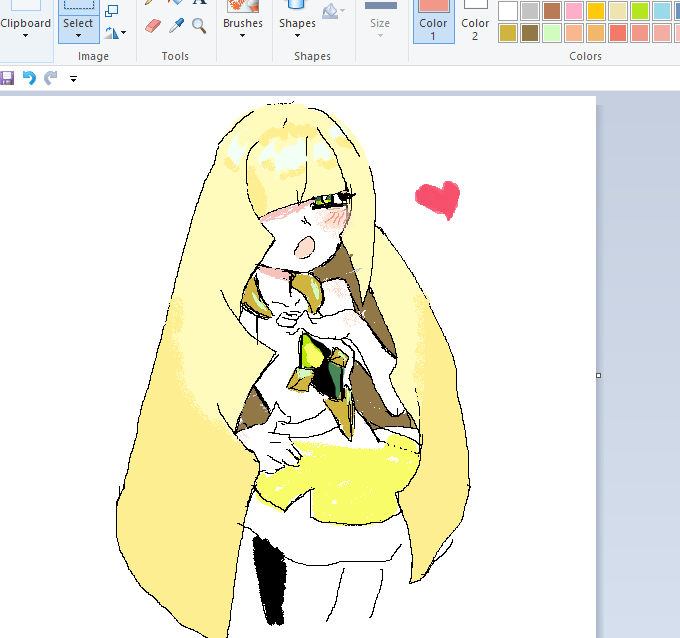Screen dimensions: 680x638
Task: Click the shape Fill bucket icon
Action: [330, 11]
